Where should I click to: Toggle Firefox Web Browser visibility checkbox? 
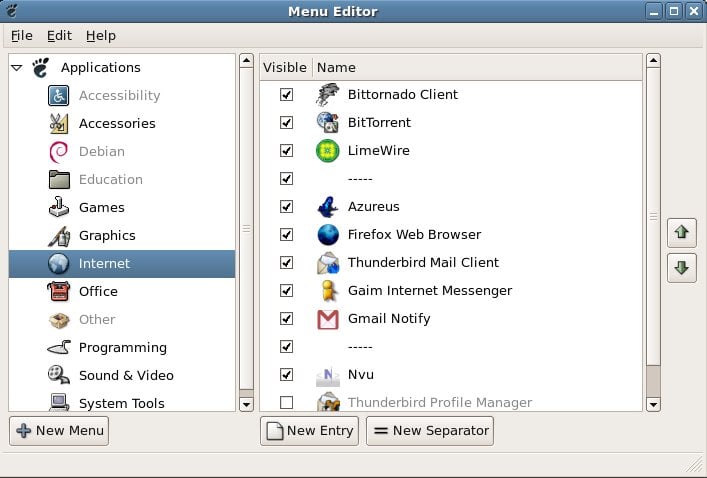pos(286,234)
